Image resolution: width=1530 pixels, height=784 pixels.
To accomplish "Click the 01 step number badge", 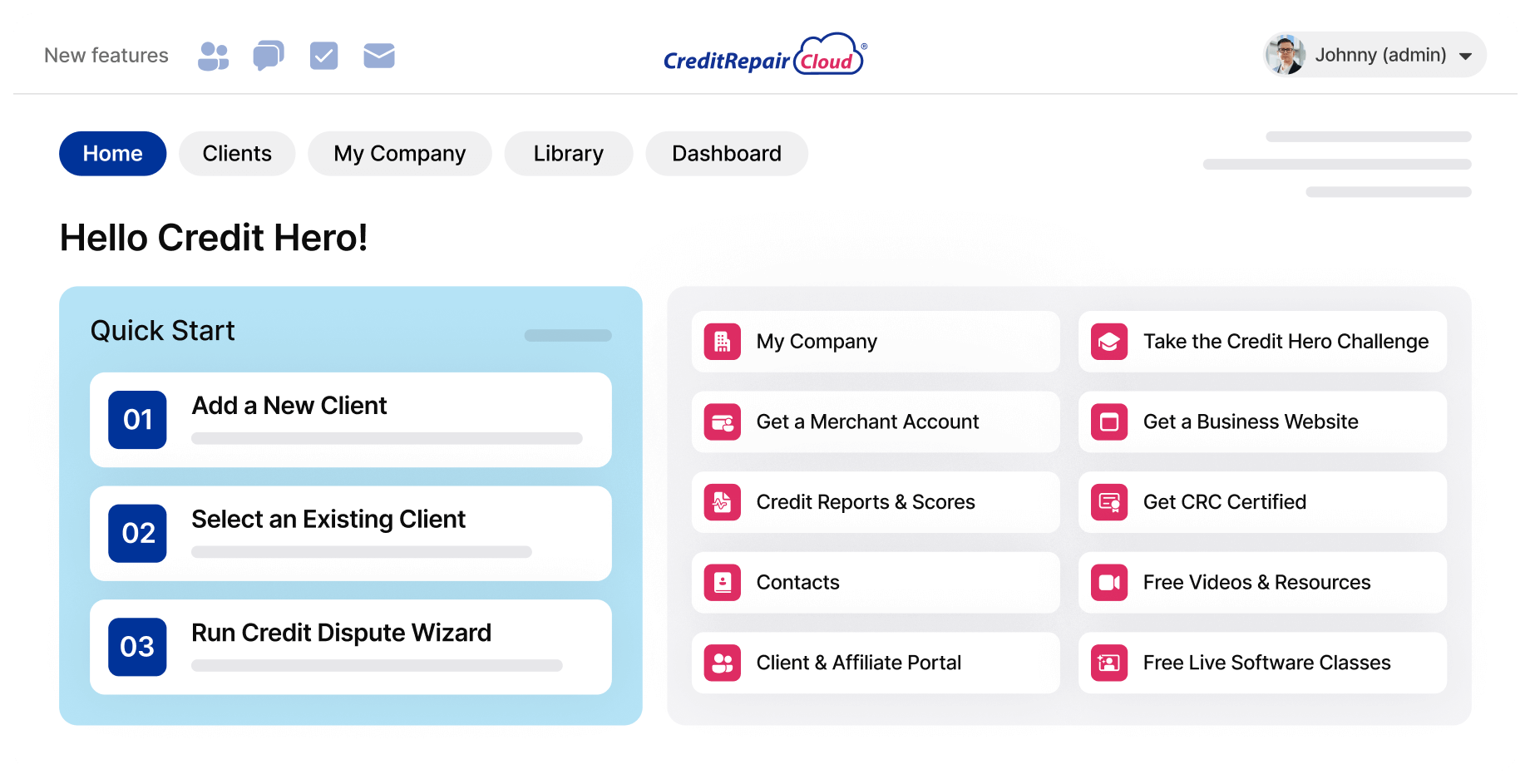I will (x=138, y=420).
